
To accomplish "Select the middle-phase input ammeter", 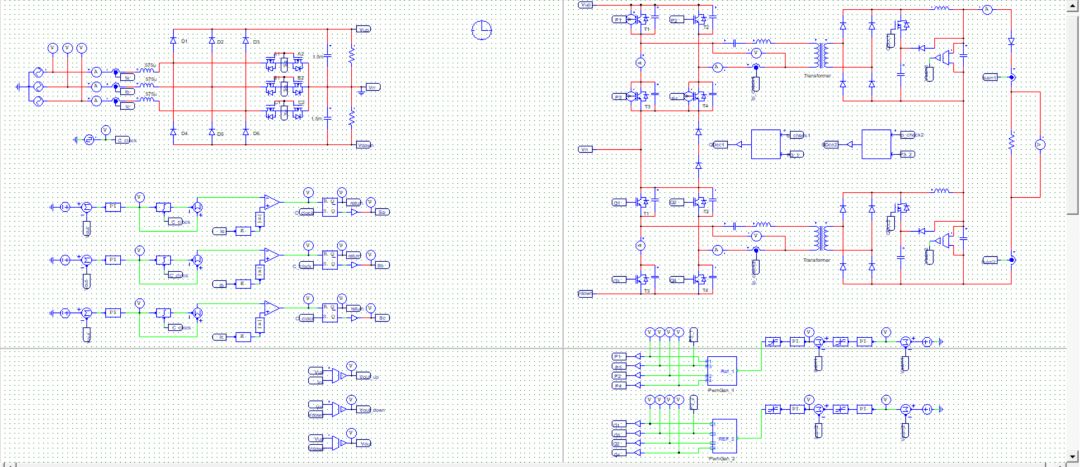I will coord(96,86).
